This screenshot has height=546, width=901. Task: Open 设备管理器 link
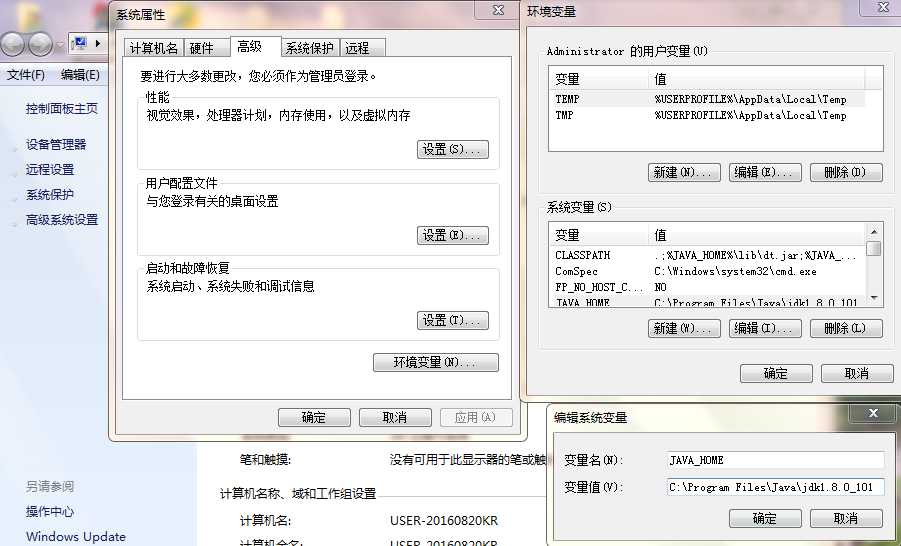pyautogui.click(x=56, y=145)
